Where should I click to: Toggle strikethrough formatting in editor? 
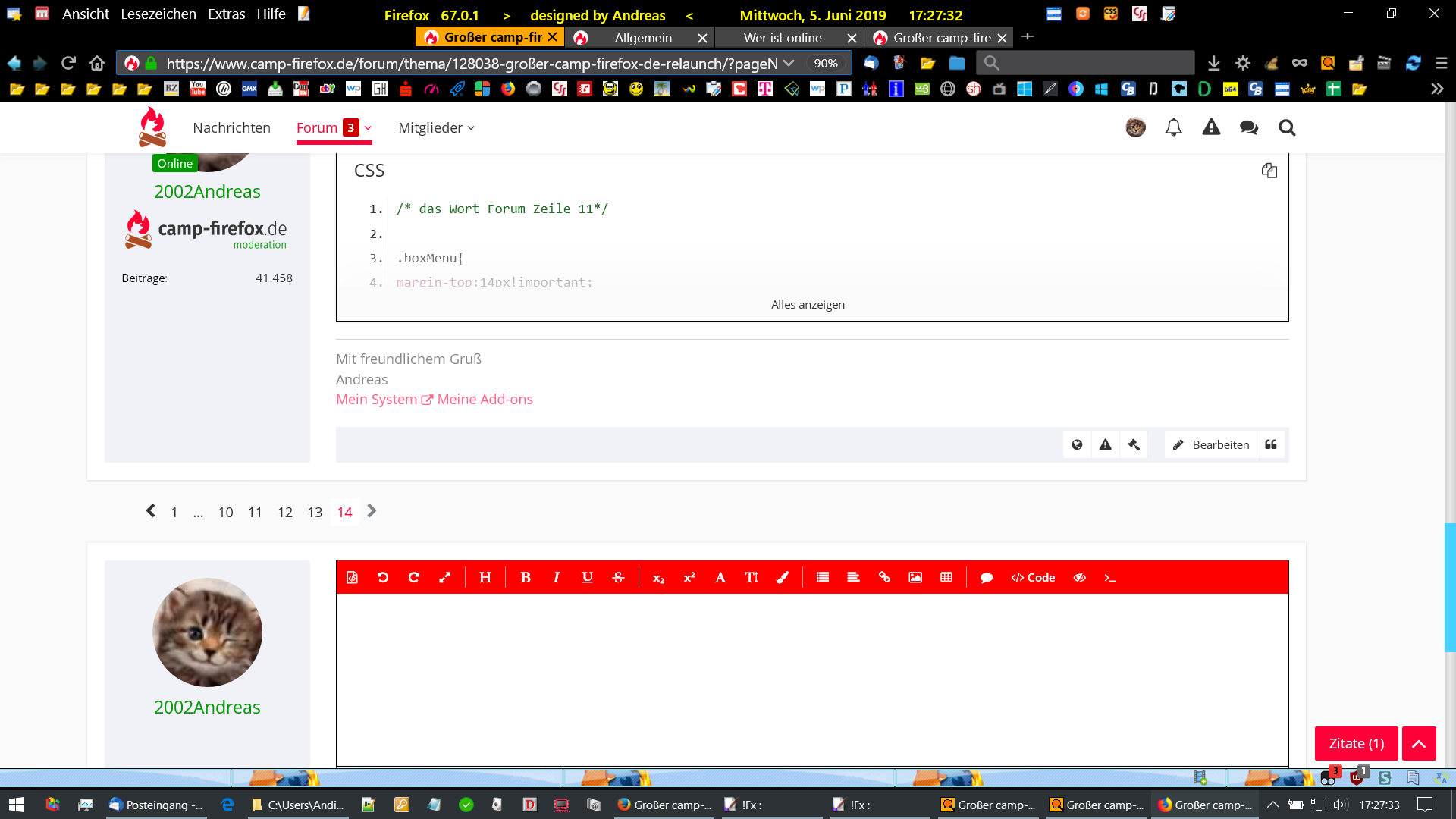618,578
